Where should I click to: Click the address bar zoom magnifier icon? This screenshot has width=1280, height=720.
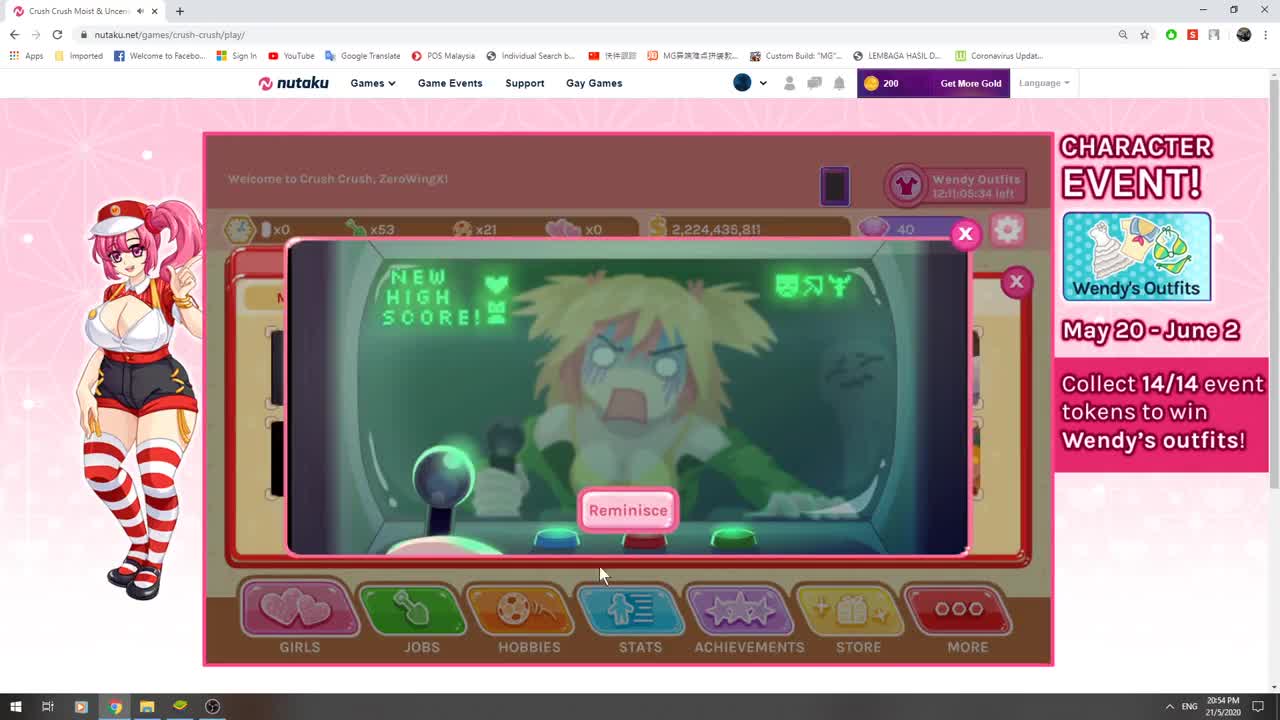tap(1123, 34)
